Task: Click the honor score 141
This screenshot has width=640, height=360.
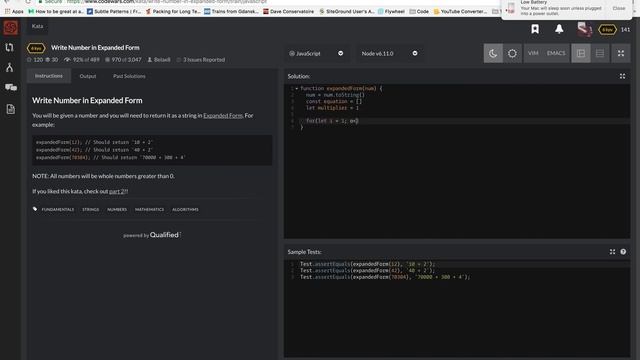Action: [x=625, y=29]
